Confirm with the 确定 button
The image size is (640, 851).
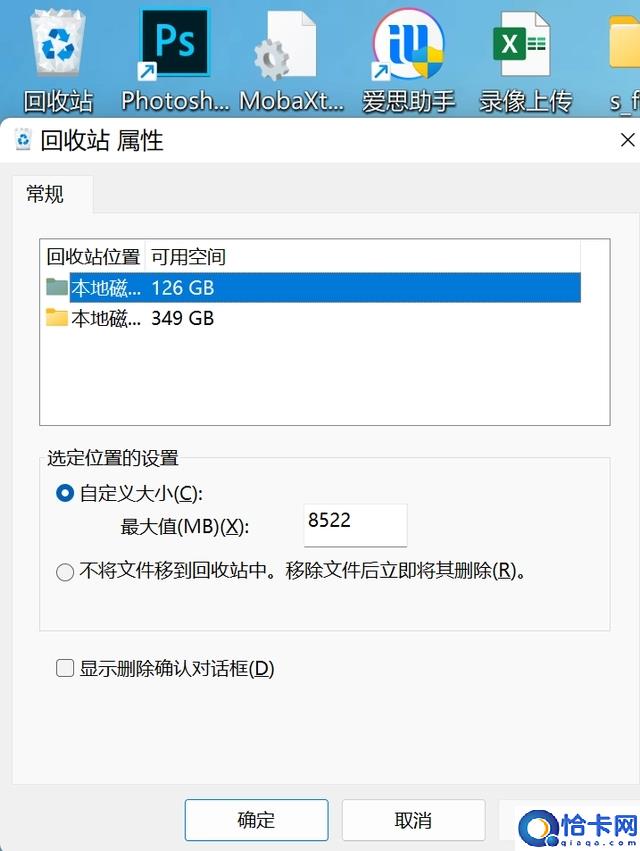(x=256, y=820)
